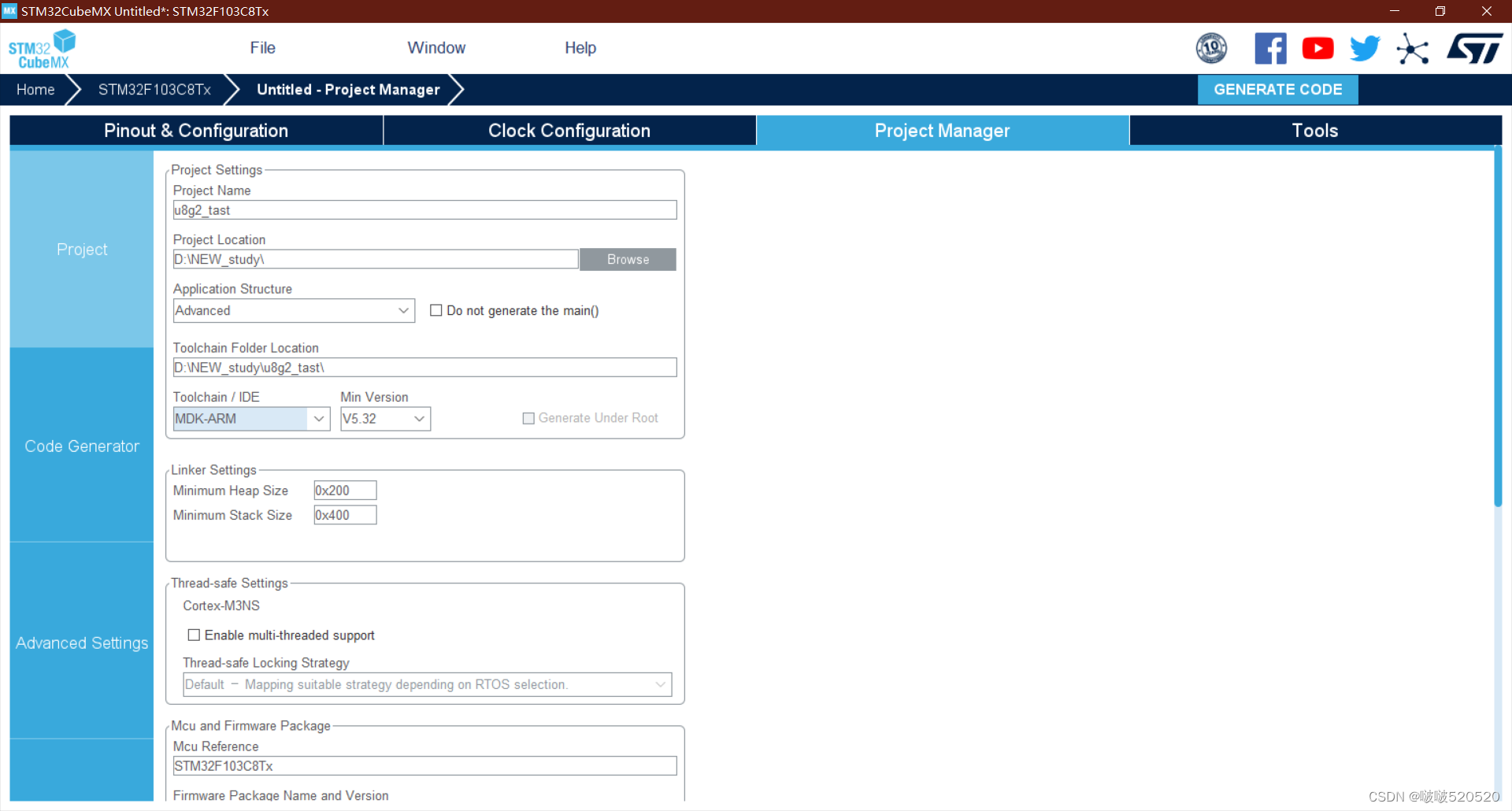Image resolution: width=1512 pixels, height=811 pixels.
Task: Click the Mcu Reference field
Action: point(424,766)
